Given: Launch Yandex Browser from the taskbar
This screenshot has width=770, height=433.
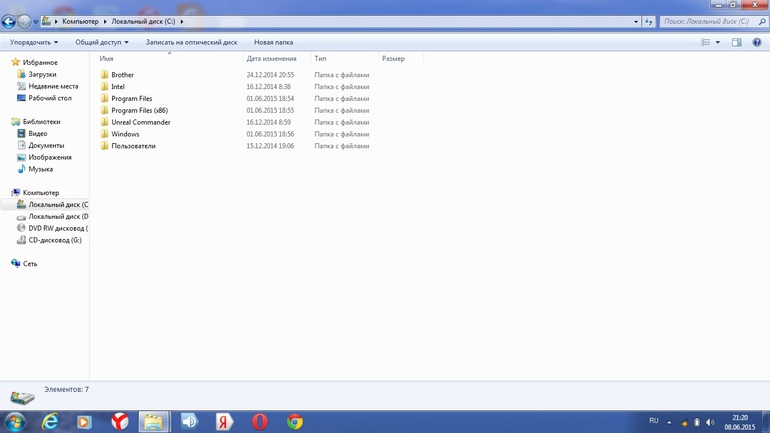Looking at the screenshot, I should tap(119, 422).
